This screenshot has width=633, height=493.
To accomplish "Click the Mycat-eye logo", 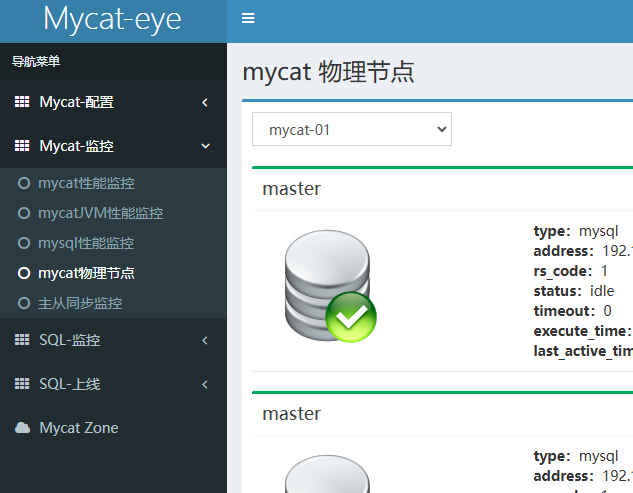I will pyautogui.click(x=112, y=19).
